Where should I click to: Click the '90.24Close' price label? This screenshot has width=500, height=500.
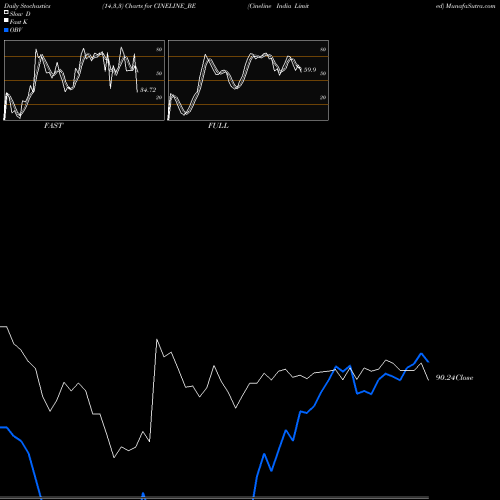tap(454, 377)
